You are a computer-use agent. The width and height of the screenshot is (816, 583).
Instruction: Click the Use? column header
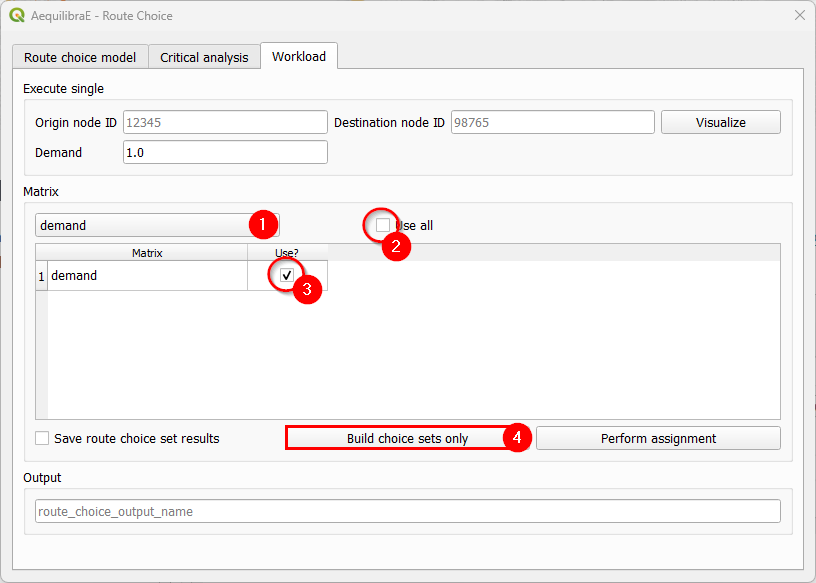(287, 253)
